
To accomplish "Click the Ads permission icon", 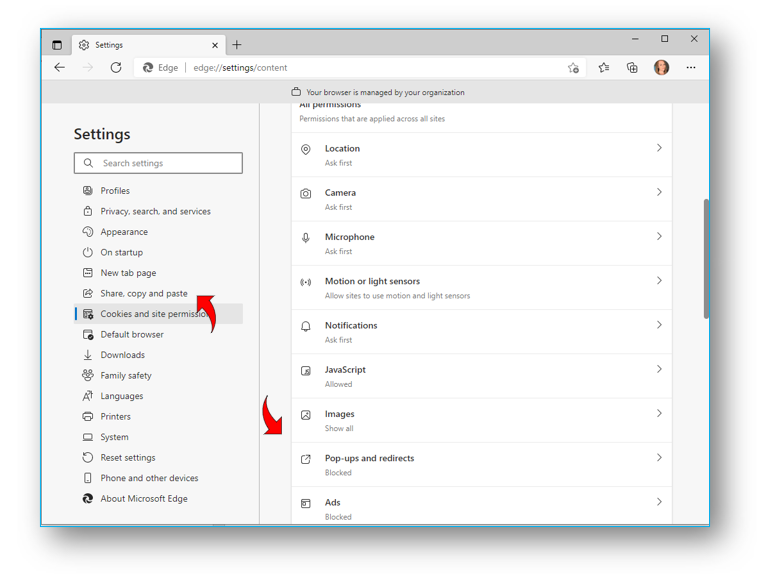I will coord(306,504).
